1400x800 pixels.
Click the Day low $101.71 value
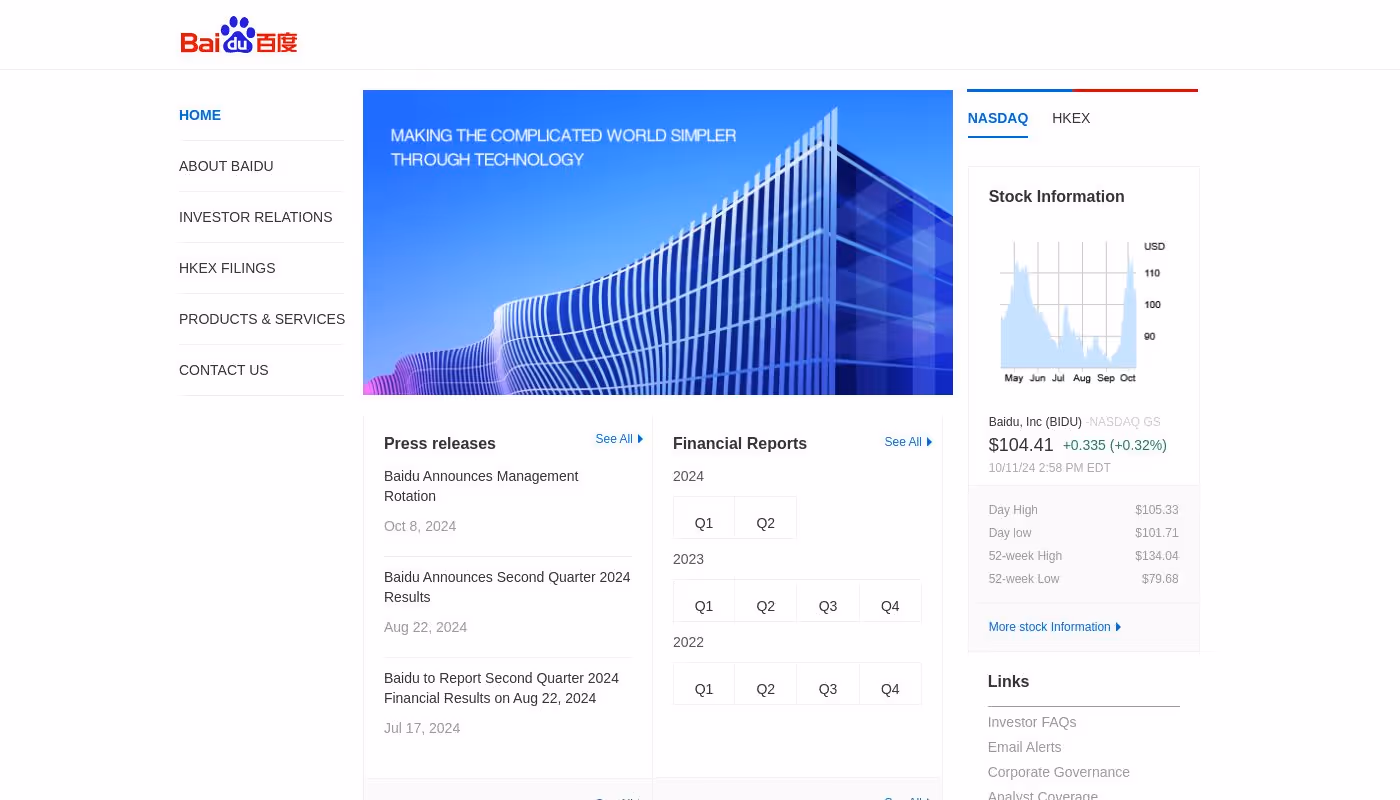(x=1157, y=533)
